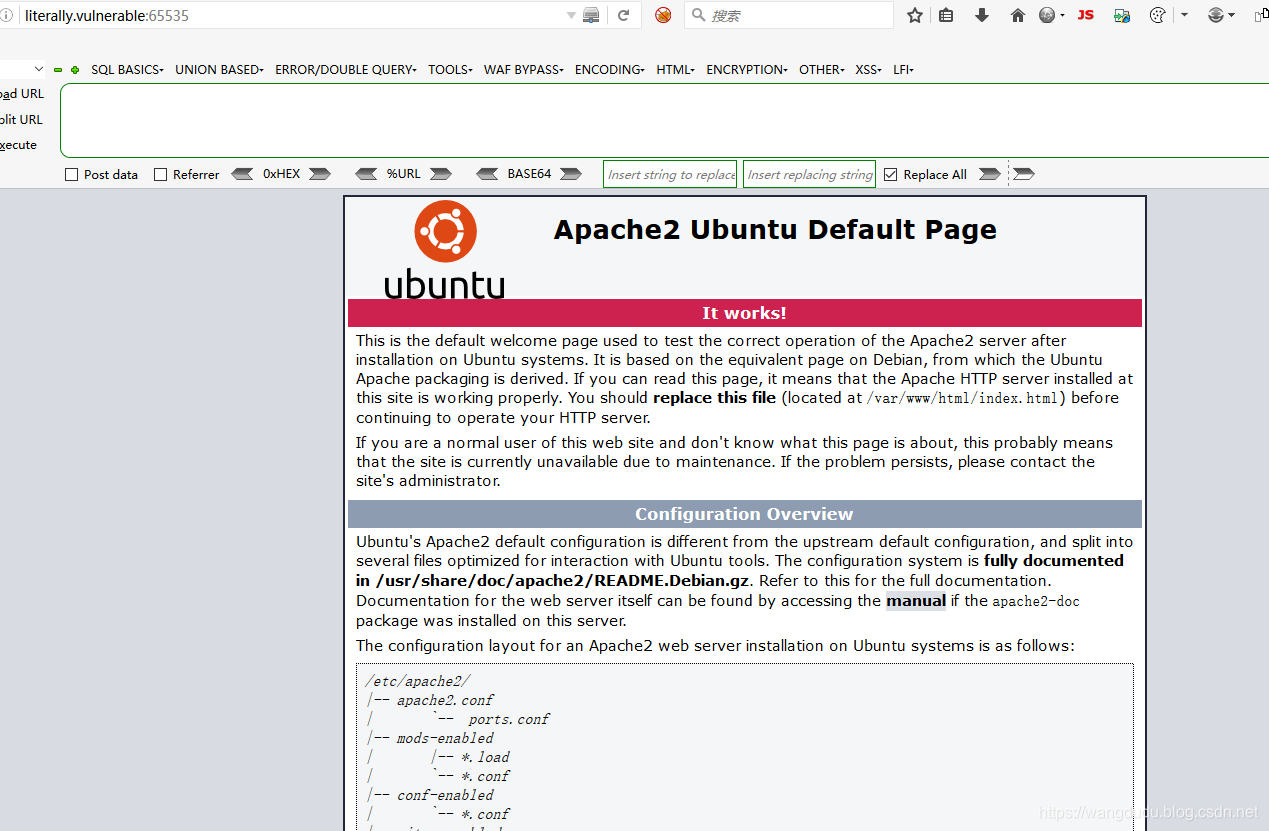Focus the HackBar URL text area

click(x=664, y=121)
